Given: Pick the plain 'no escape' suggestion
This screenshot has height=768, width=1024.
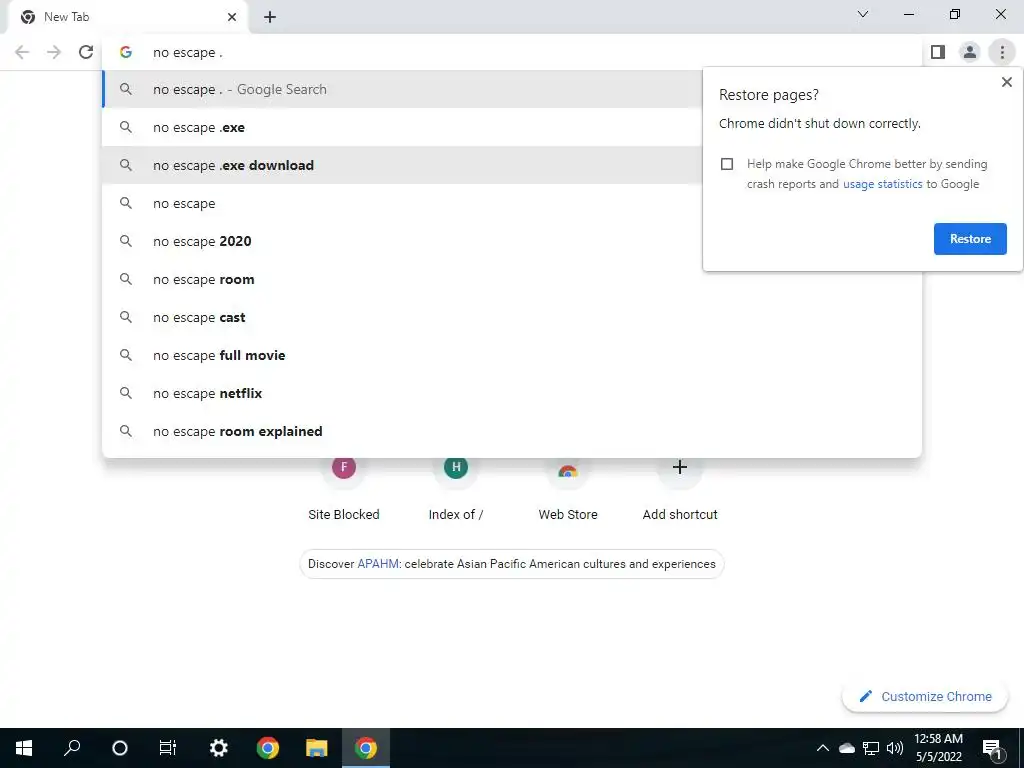Looking at the screenshot, I should pyautogui.click(x=402, y=203).
